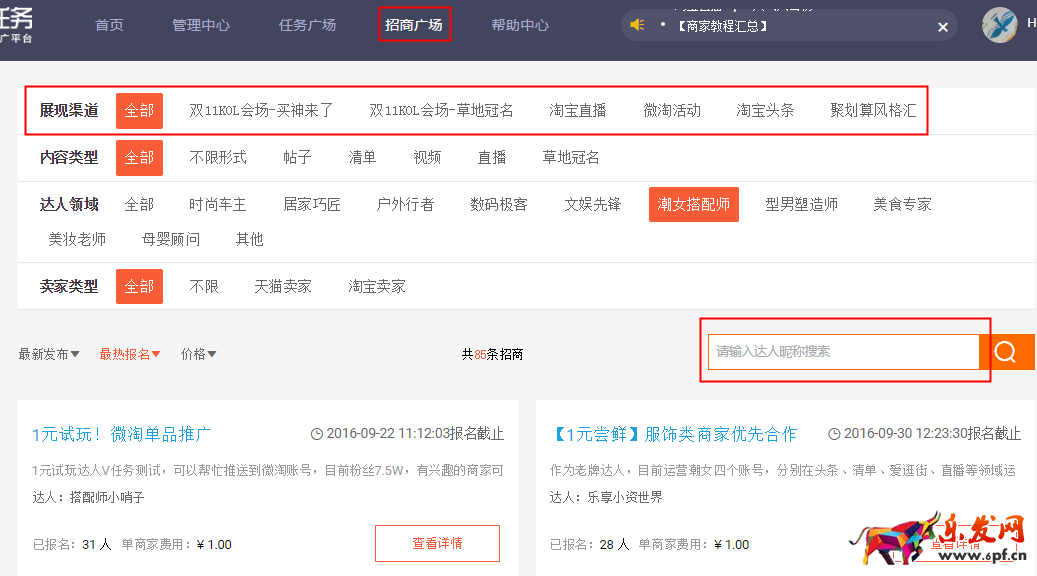
Task: Open 管理中心 in the top navigation
Action: coord(201,25)
